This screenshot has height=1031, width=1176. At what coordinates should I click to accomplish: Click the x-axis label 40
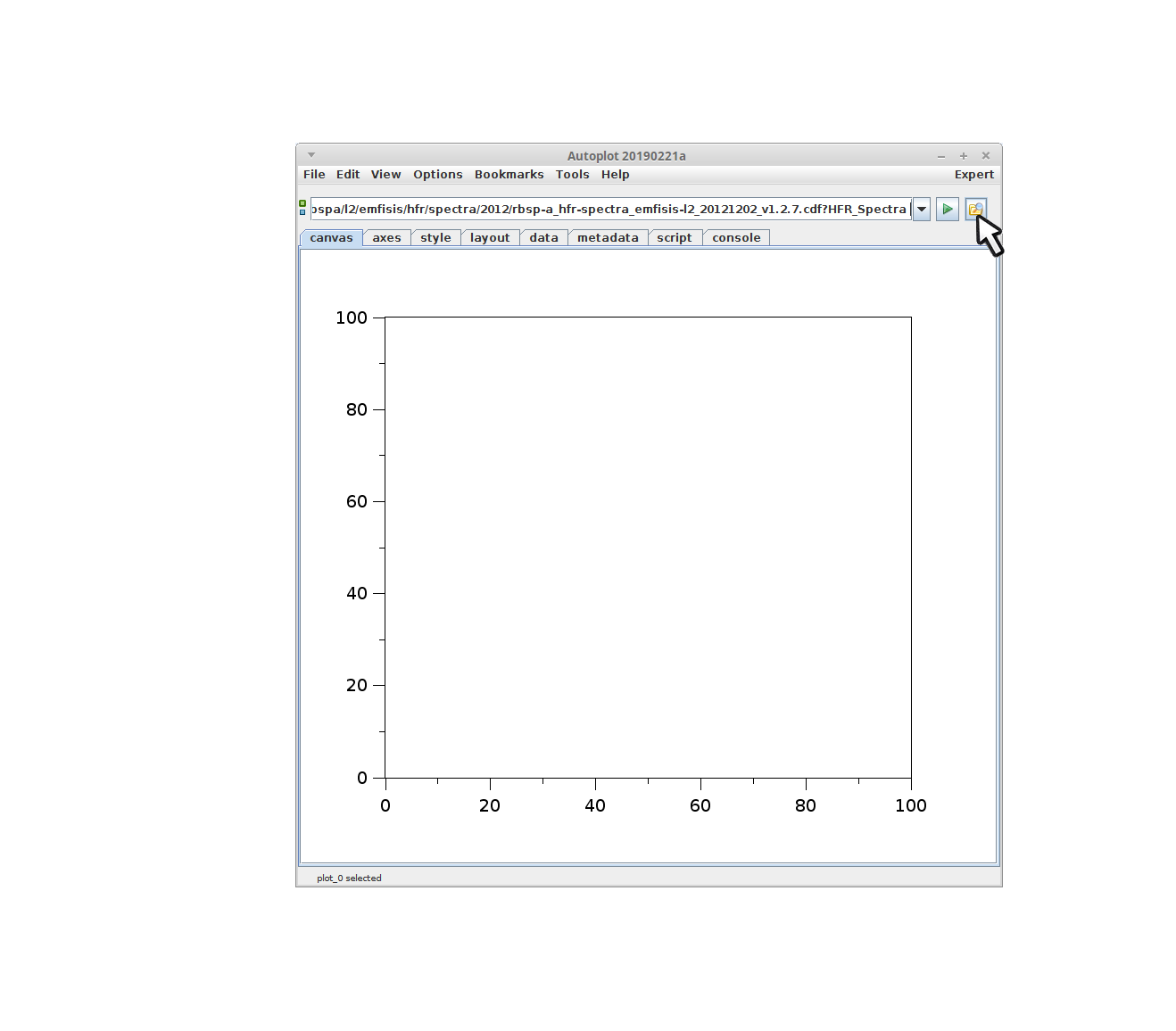pos(595,805)
